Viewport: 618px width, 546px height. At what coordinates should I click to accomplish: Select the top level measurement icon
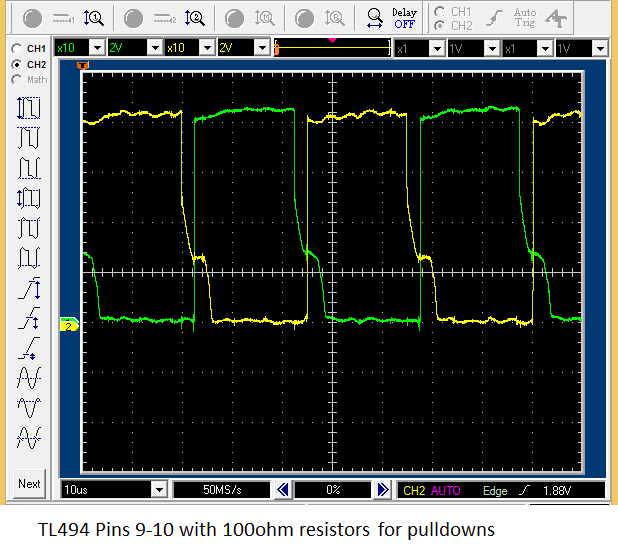pyautogui.click(x=29, y=228)
